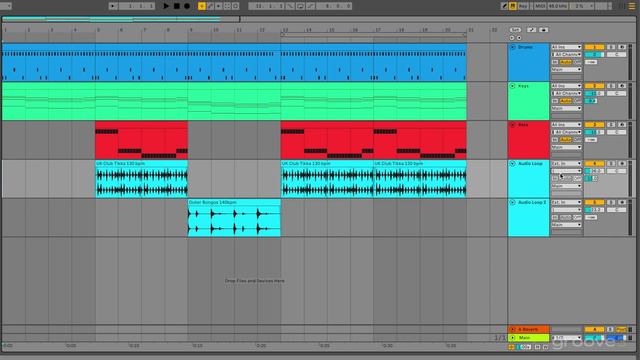Toggle Keys track activator (orange)

[594, 86]
